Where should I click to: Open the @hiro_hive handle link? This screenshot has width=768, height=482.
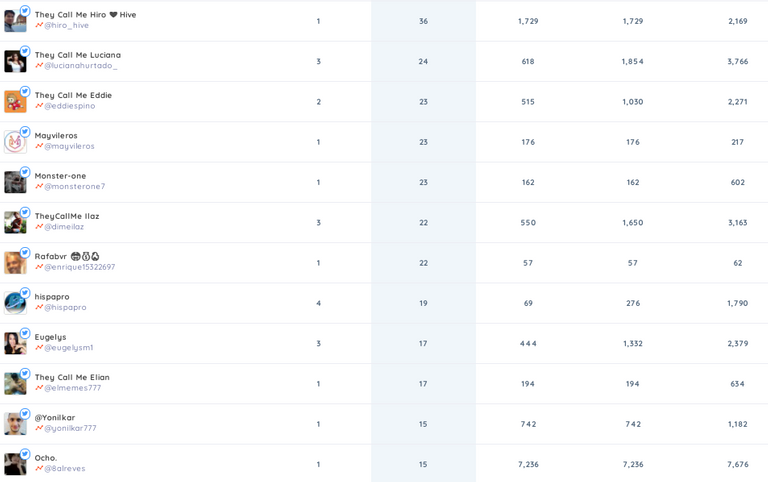67,25
